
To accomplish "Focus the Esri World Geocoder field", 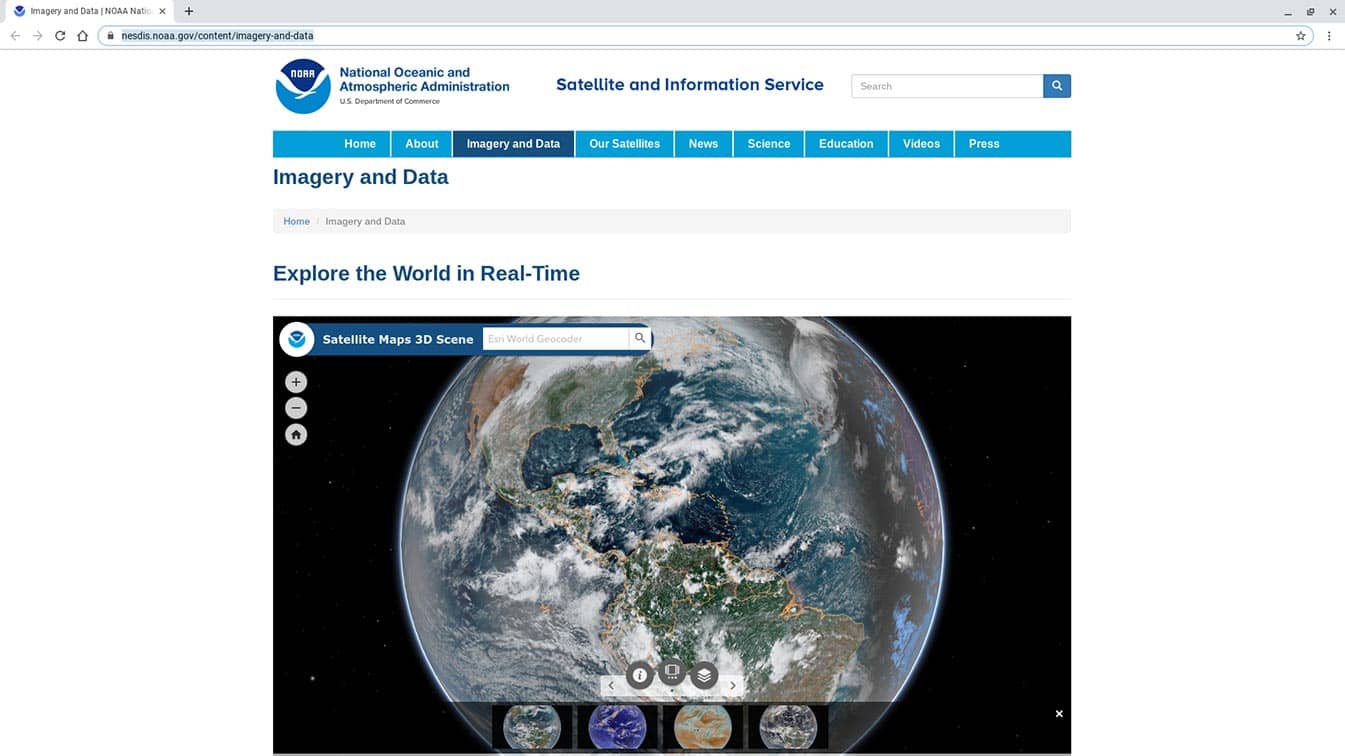I will pos(555,339).
